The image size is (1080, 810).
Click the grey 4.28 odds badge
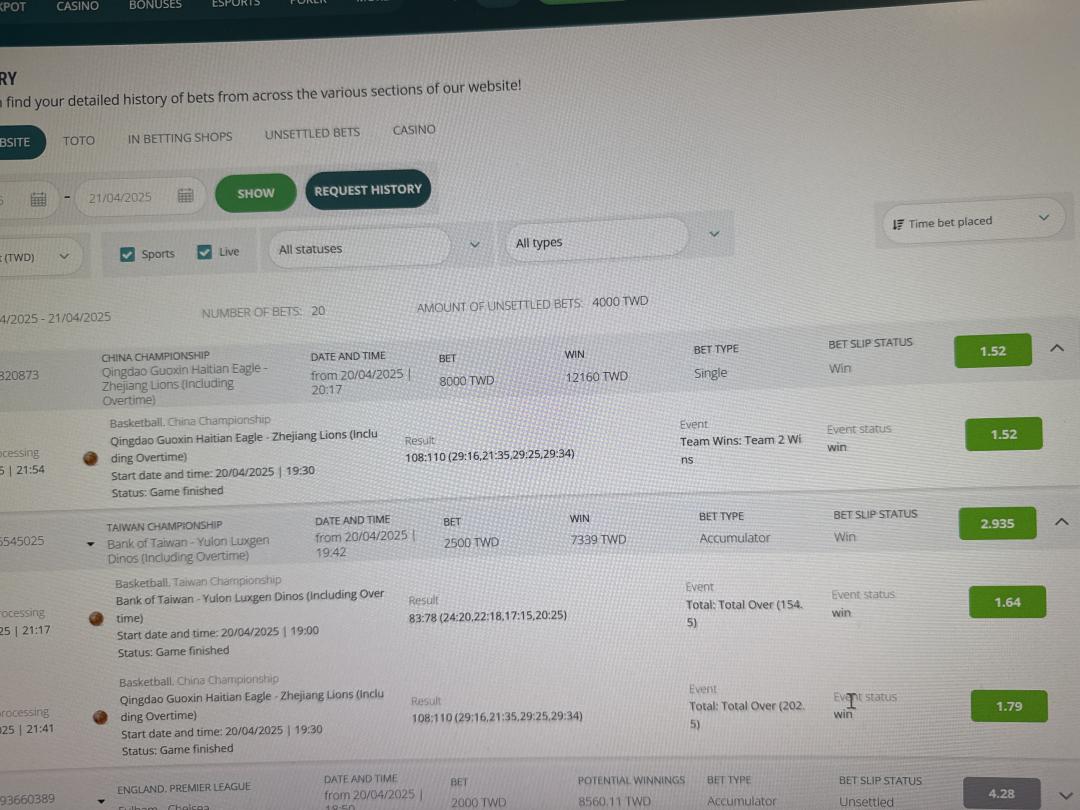[1001, 793]
